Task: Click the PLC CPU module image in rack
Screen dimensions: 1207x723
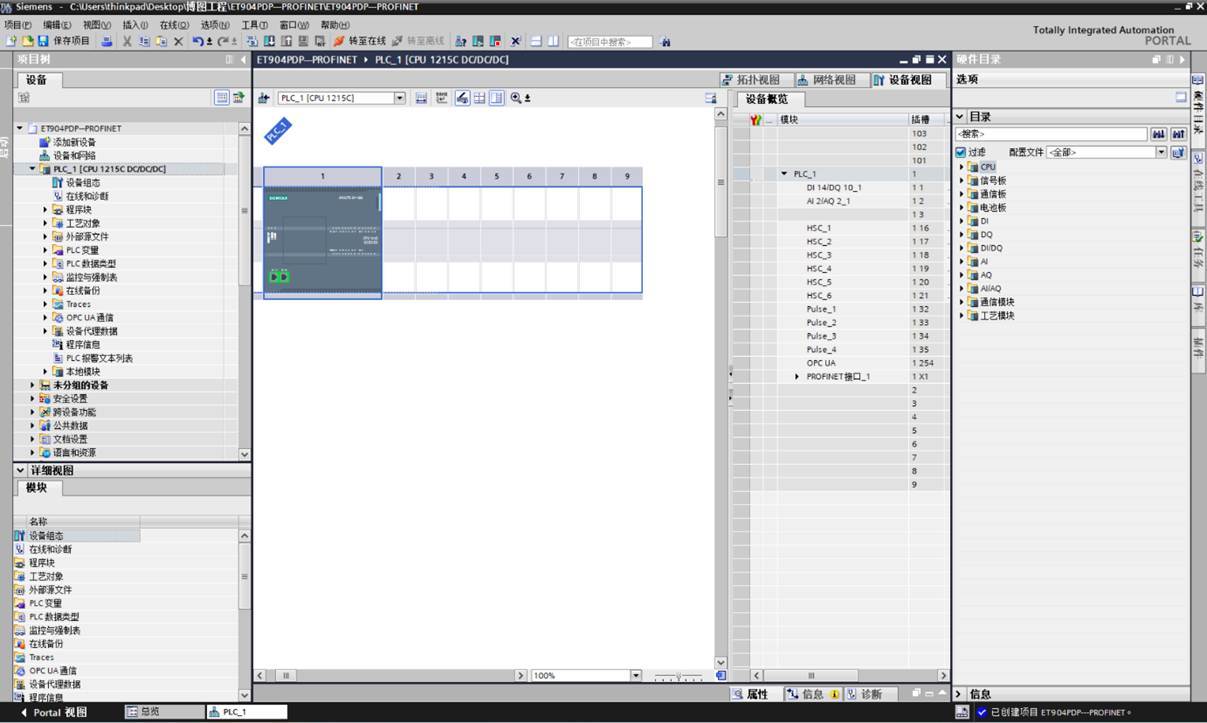Action: tap(323, 241)
